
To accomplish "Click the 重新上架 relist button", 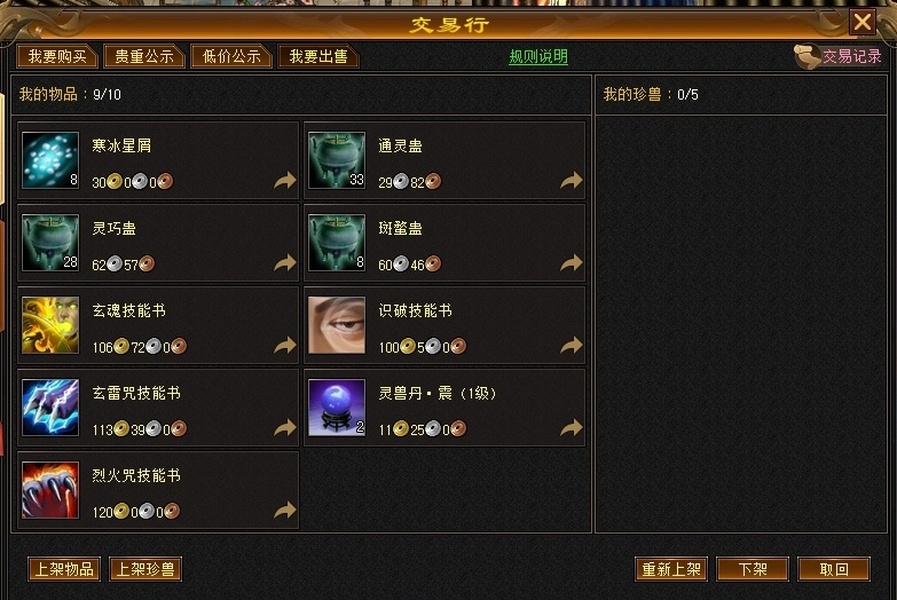I will pyautogui.click(x=671, y=569).
